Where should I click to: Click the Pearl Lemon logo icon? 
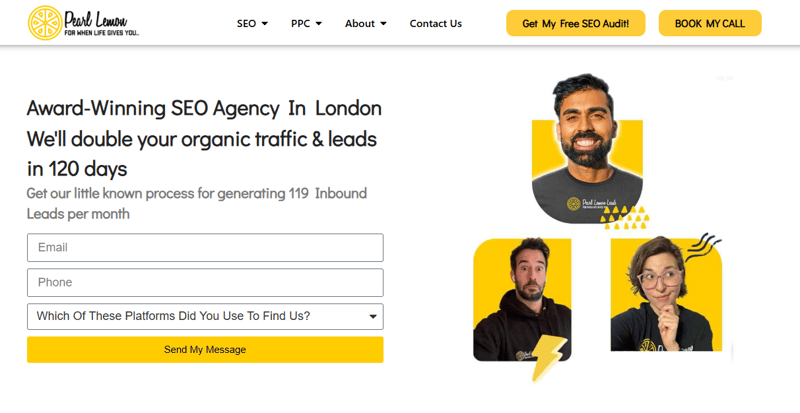[45, 23]
